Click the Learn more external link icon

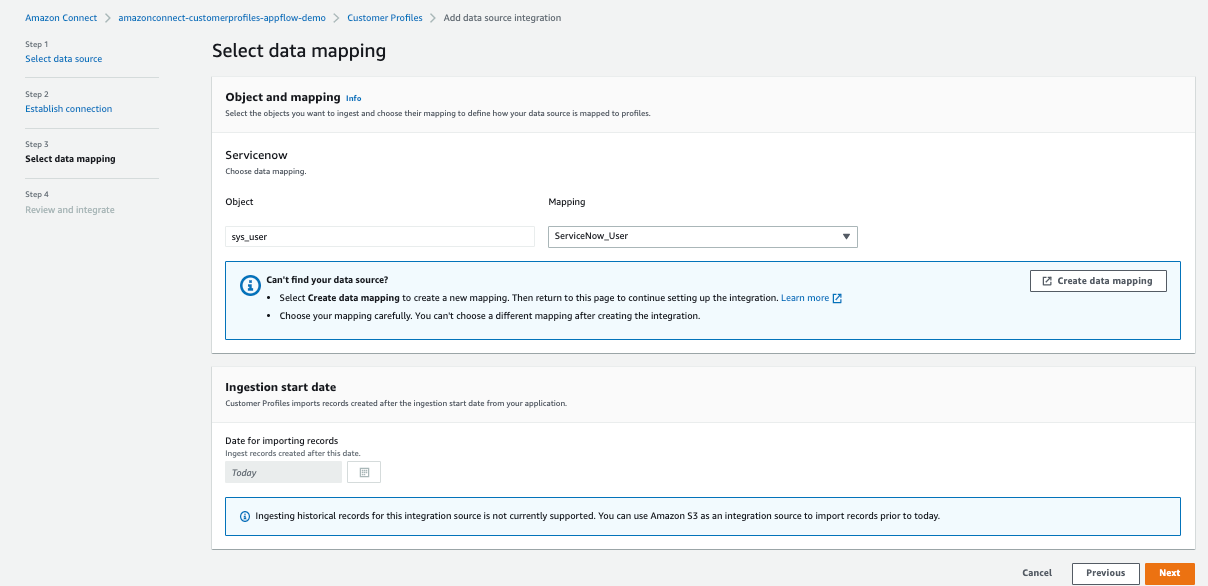837,298
